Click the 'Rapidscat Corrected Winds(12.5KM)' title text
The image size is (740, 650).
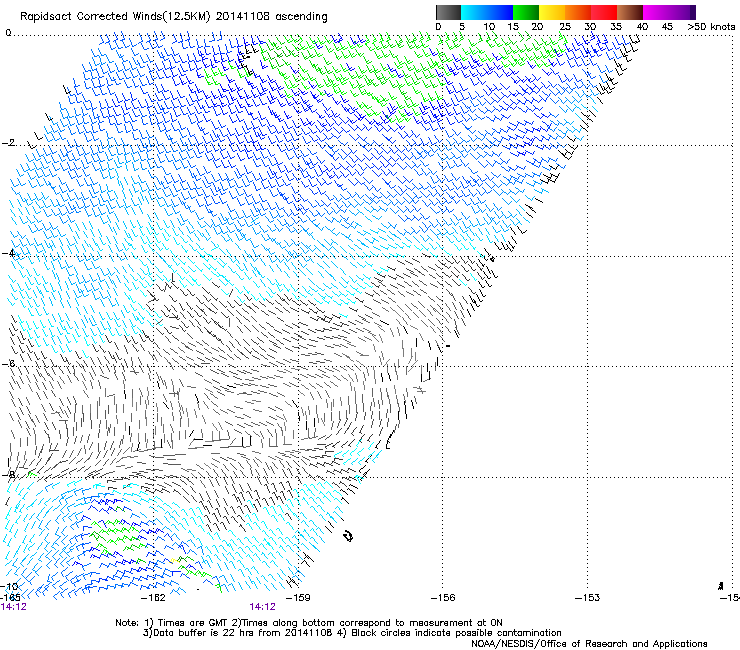[x=116, y=17]
